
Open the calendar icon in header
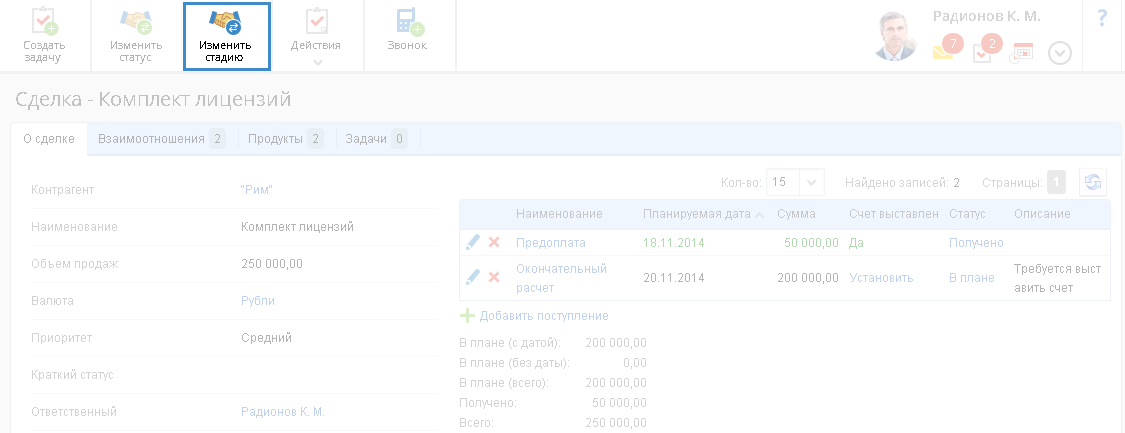(1021, 53)
